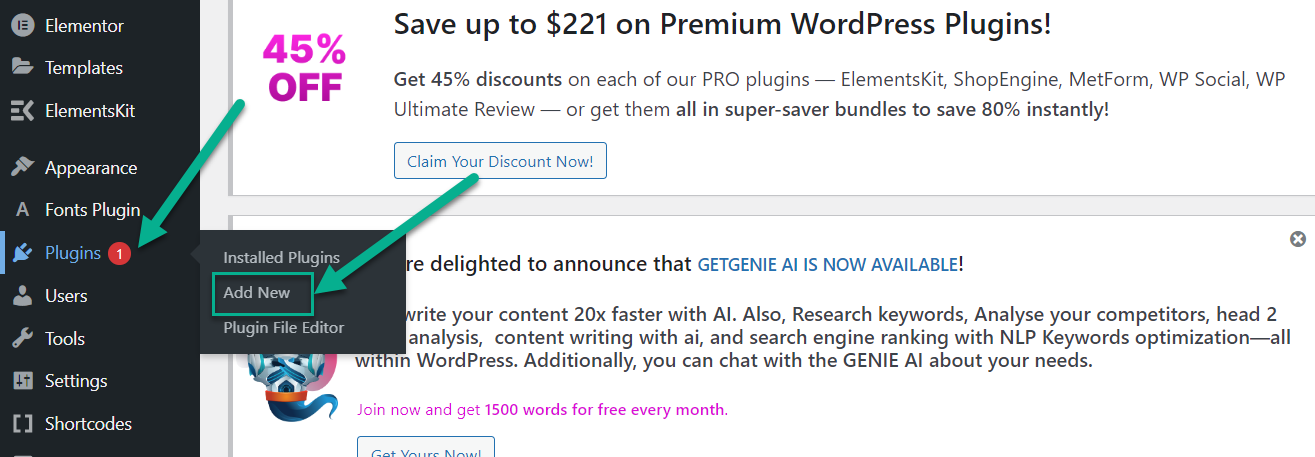The height and width of the screenshot is (457, 1315).
Task: Click the Elementor sidebar icon
Action: coord(22,26)
